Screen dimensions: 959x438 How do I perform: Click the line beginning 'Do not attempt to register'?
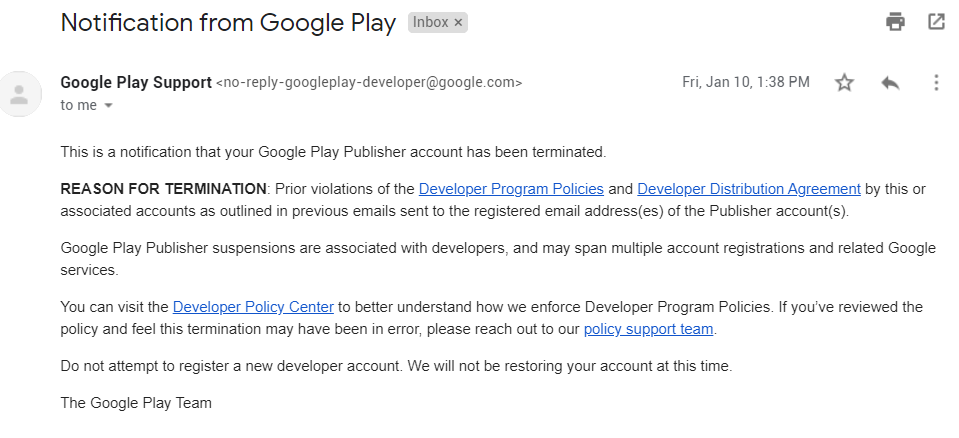point(396,366)
